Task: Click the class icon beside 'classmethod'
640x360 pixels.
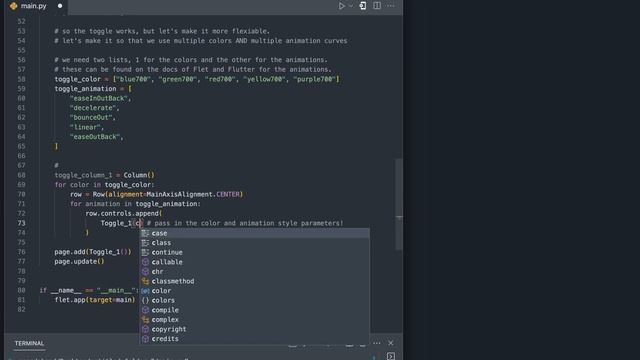Action: click(145, 281)
